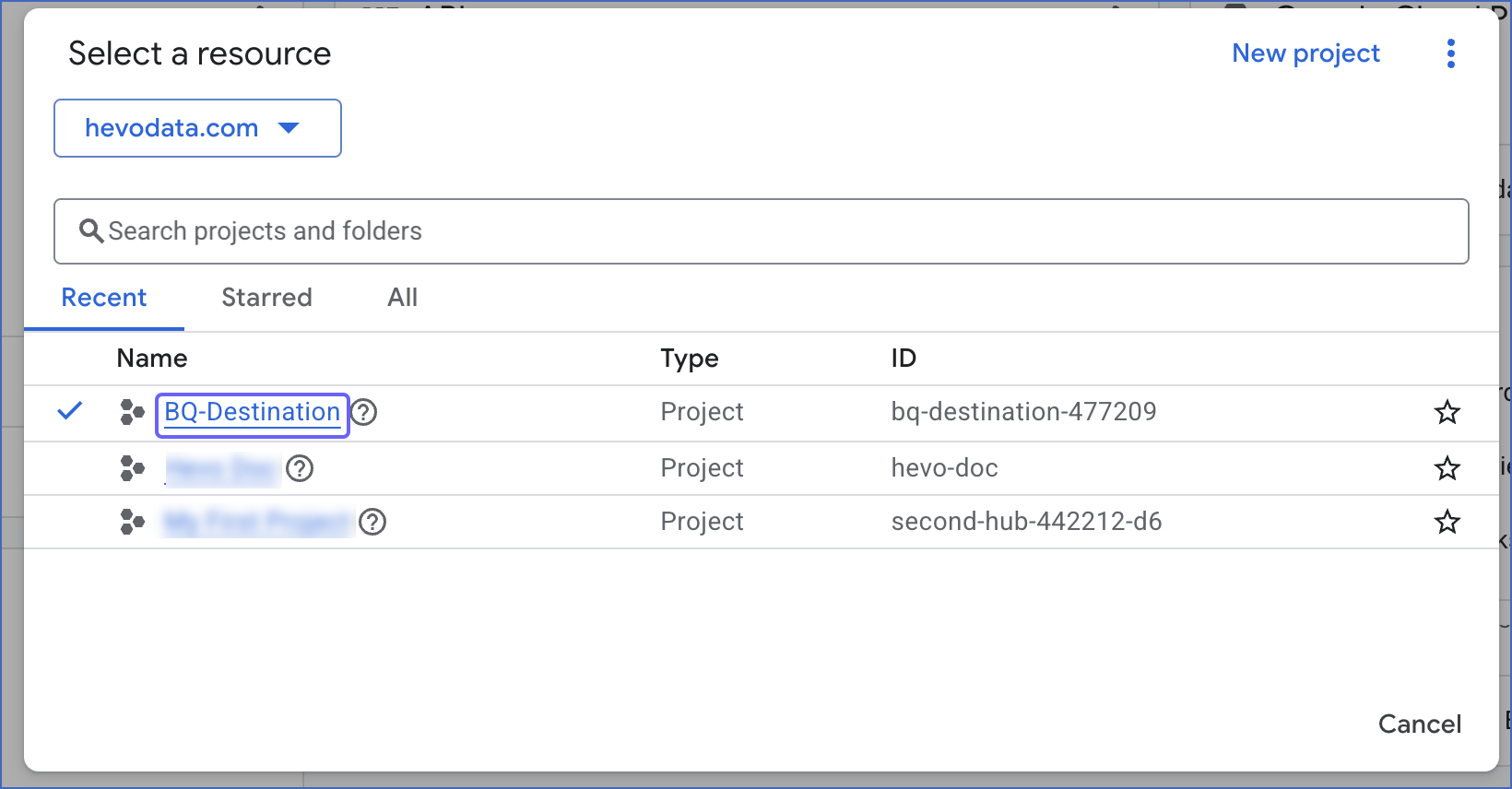Open the three-dot overflow menu
Screen dimensions: 1512x789
tap(1451, 53)
